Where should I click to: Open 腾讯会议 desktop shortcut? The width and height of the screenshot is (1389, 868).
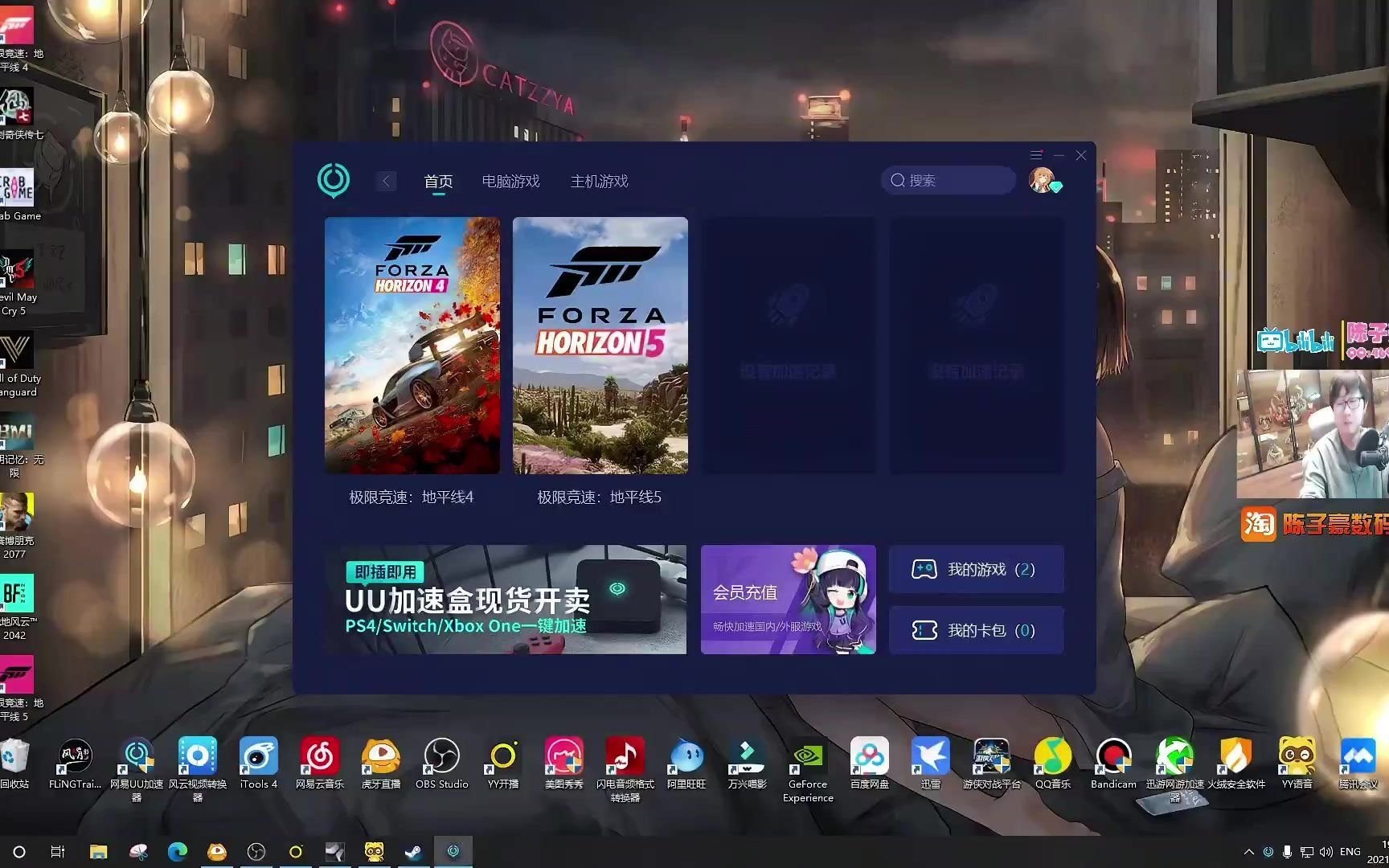pyautogui.click(x=1358, y=764)
